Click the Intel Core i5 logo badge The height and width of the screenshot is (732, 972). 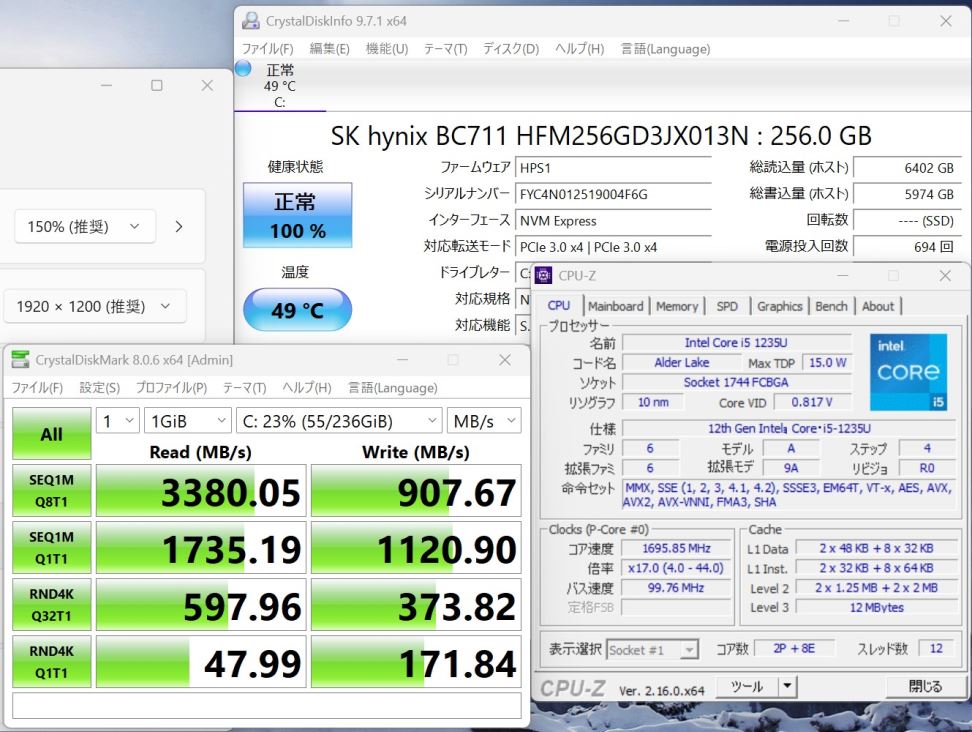coord(908,372)
